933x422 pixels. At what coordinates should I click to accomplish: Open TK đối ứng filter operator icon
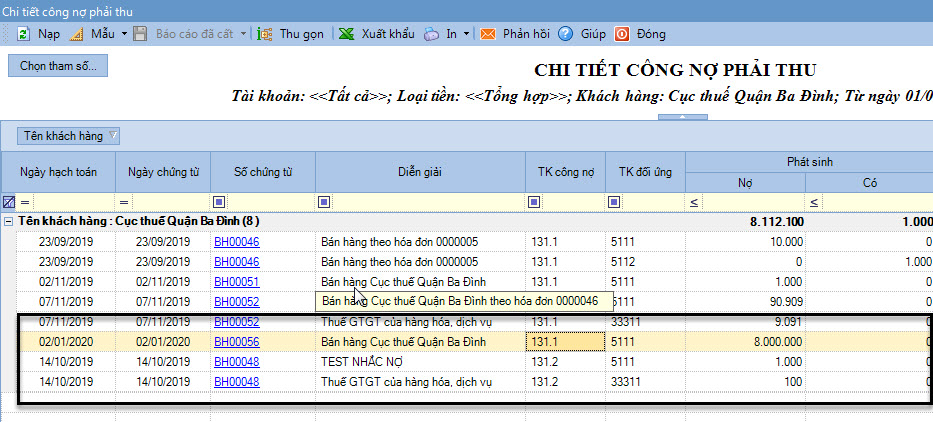point(614,202)
